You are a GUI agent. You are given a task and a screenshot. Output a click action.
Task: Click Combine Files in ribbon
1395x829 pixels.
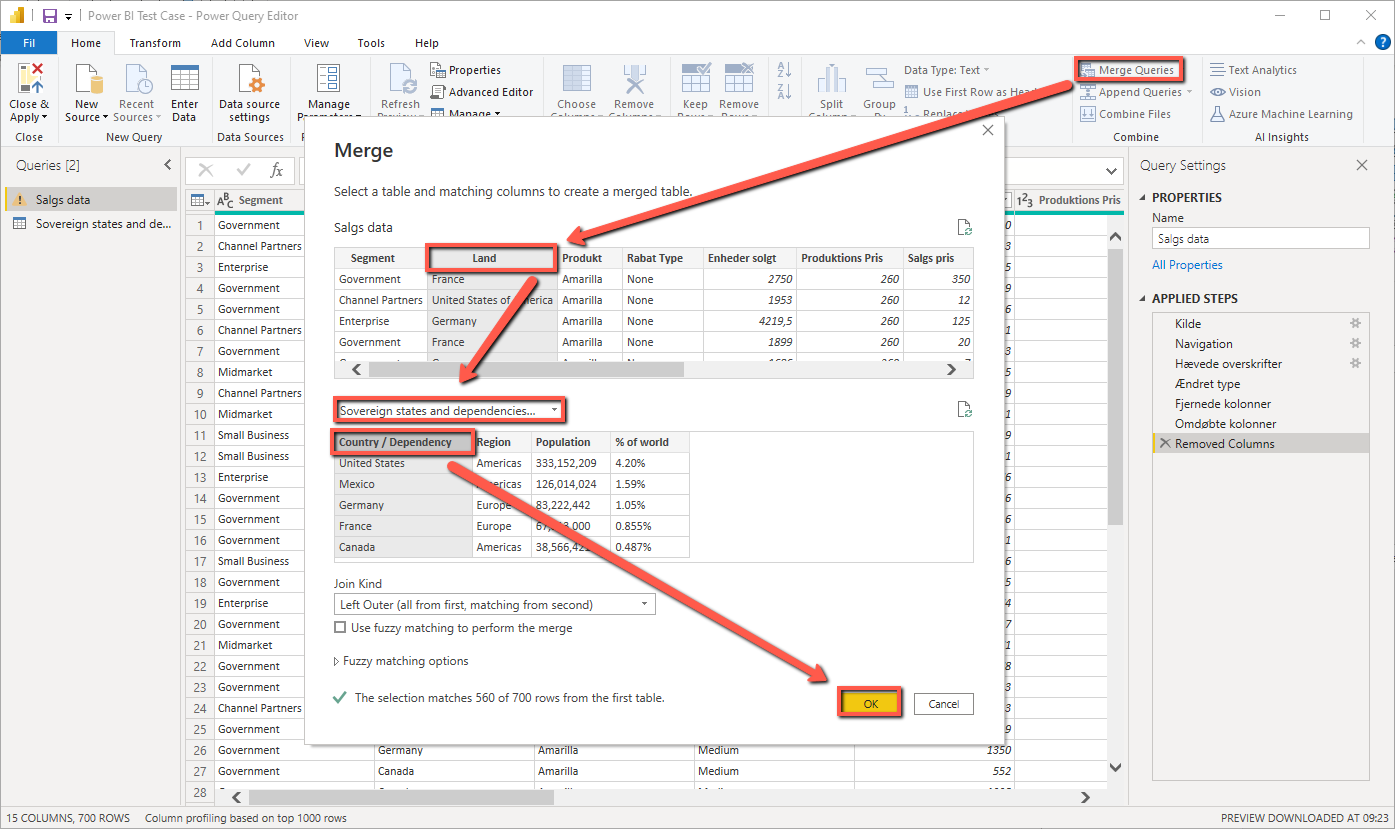click(x=1126, y=114)
